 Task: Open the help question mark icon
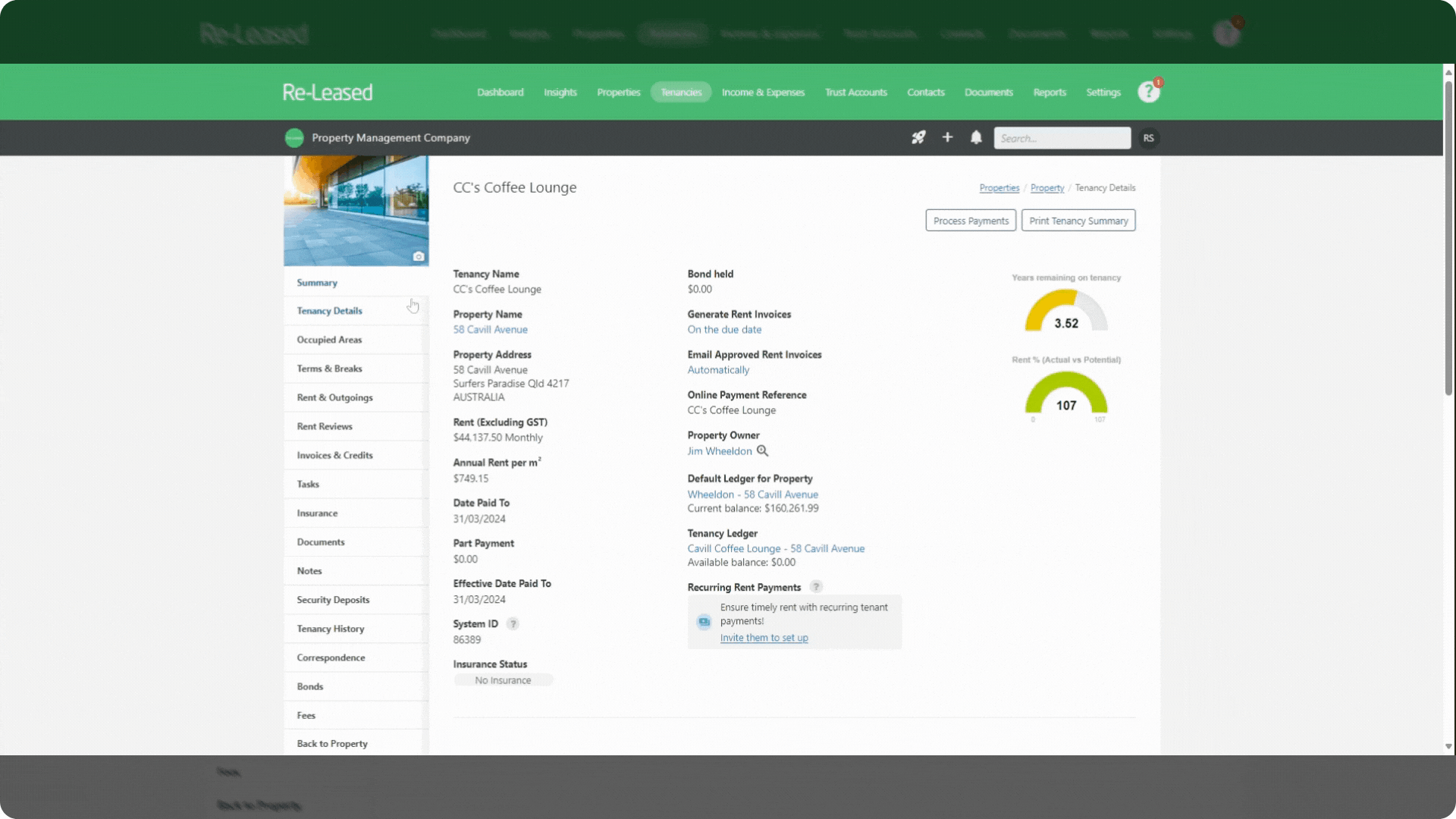[x=1148, y=92]
